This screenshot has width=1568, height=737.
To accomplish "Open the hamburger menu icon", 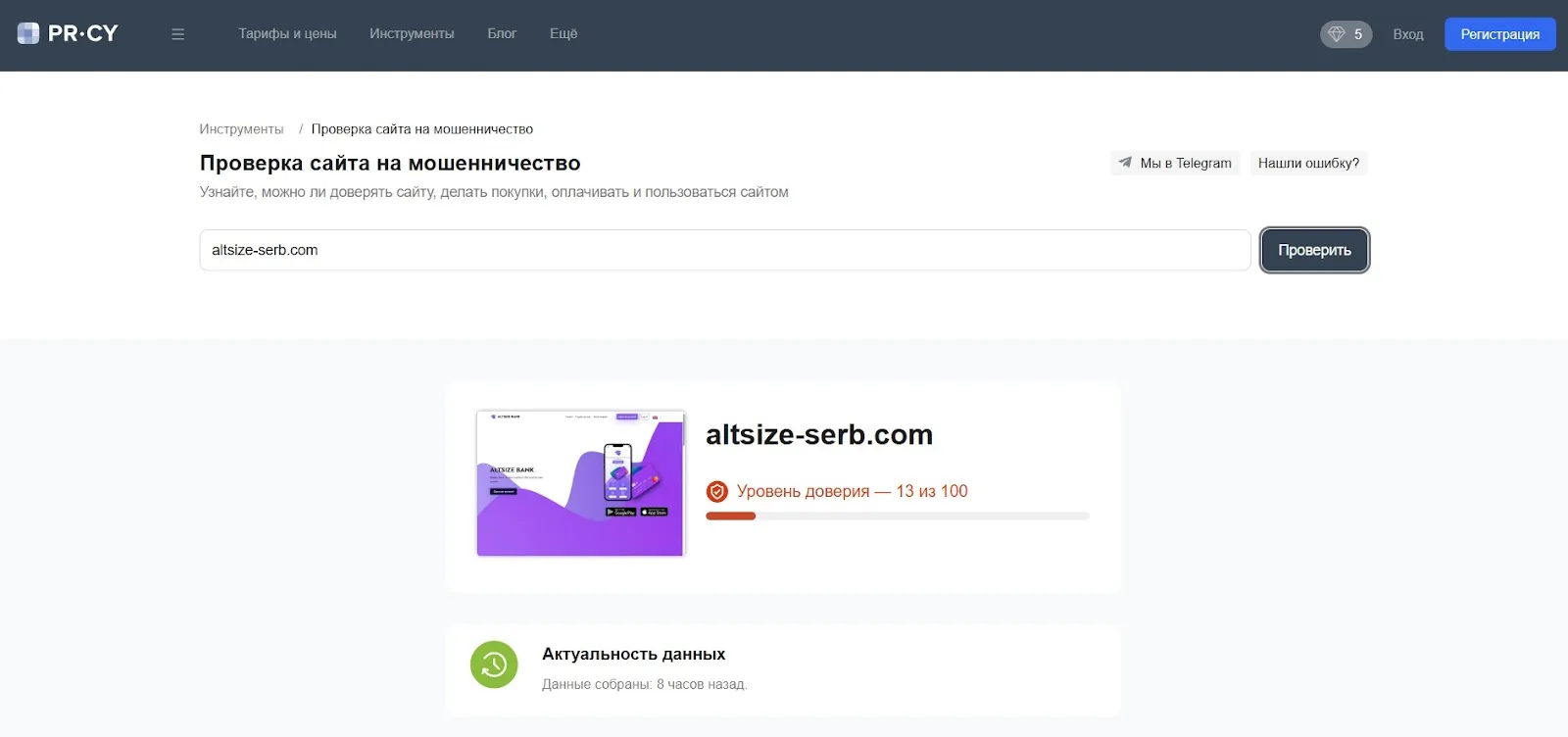I will tap(177, 34).
